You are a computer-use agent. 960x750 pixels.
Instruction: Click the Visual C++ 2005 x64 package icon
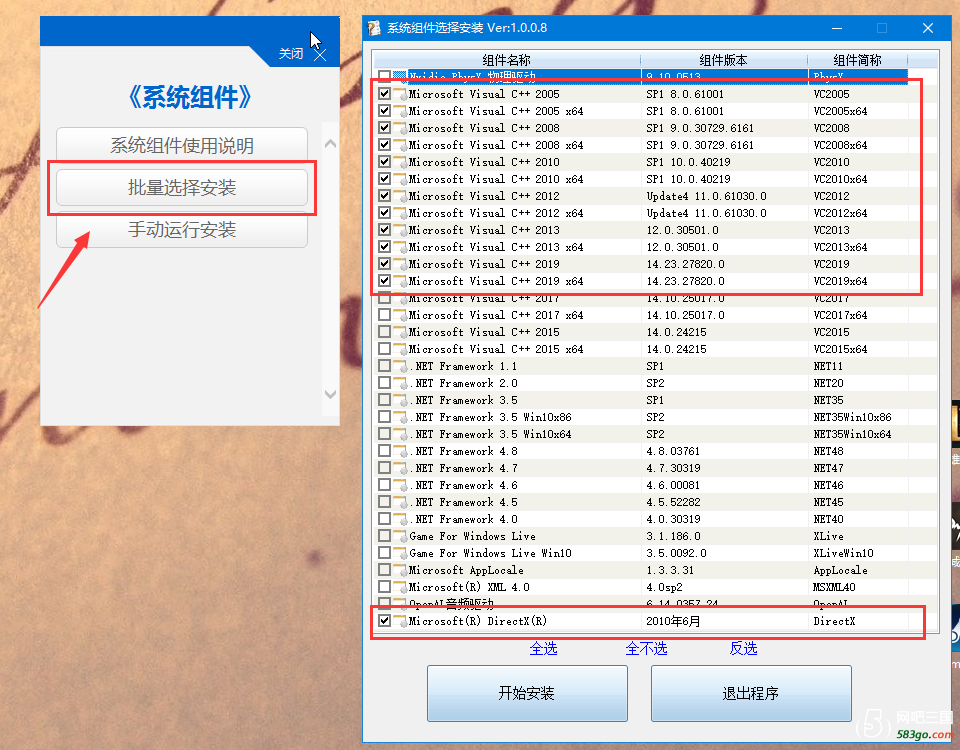(x=400, y=111)
